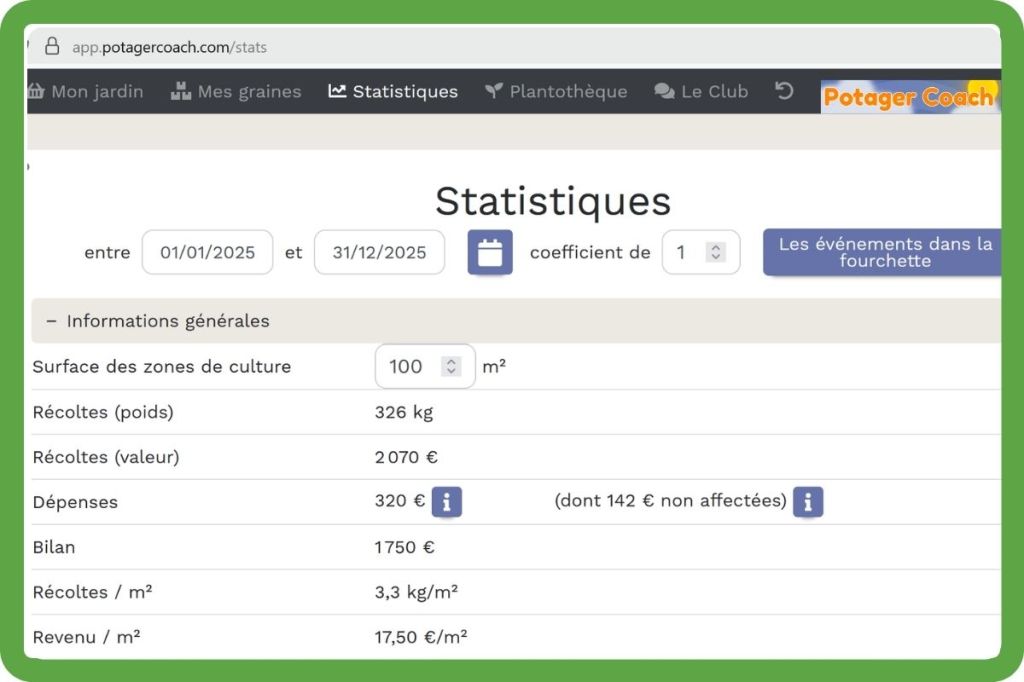This screenshot has width=1024, height=682.
Task: Click the Revenu / m² label
Action: pos(86,638)
